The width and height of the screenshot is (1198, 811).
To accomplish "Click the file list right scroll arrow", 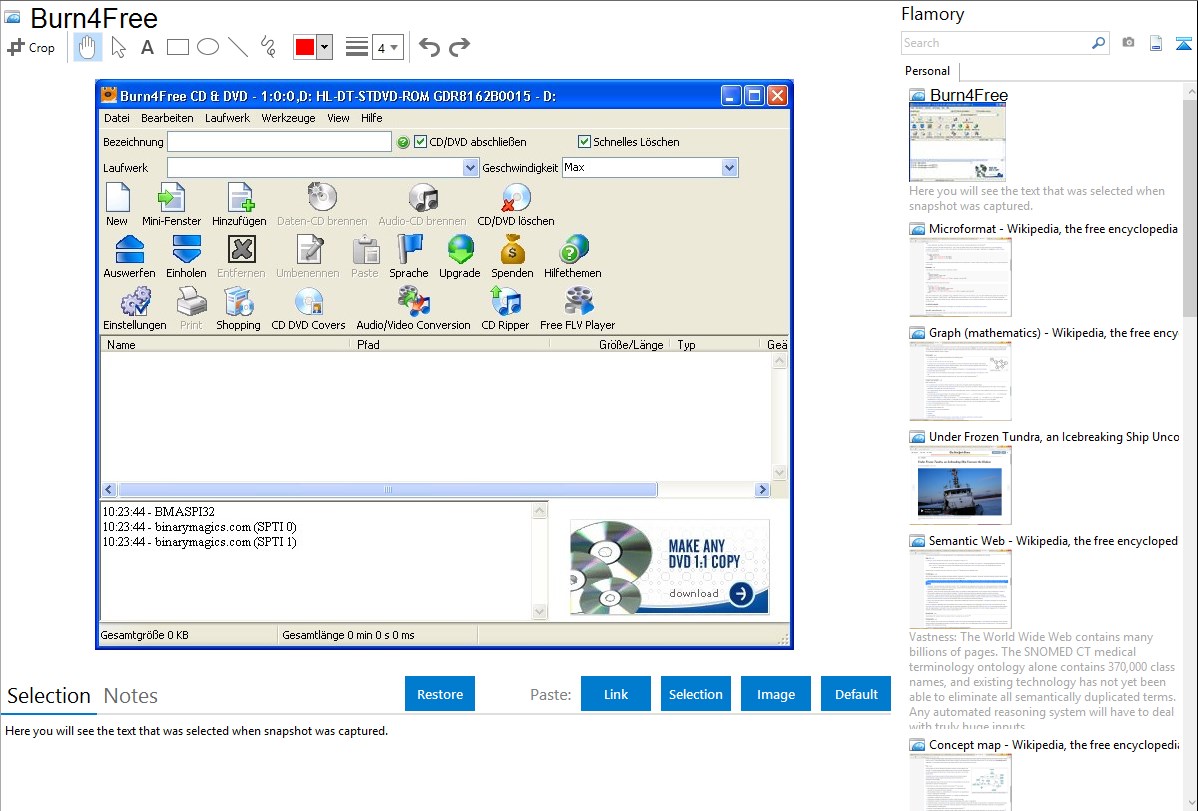I will pos(762,489).
